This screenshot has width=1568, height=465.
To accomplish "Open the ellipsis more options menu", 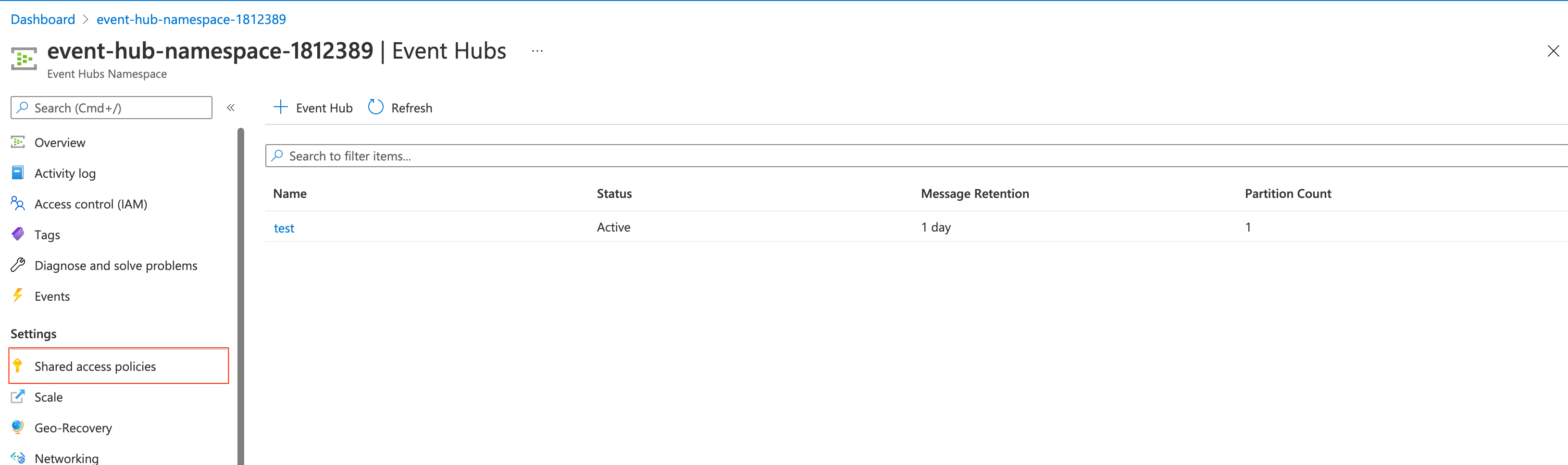I will [x=537, y=51].
